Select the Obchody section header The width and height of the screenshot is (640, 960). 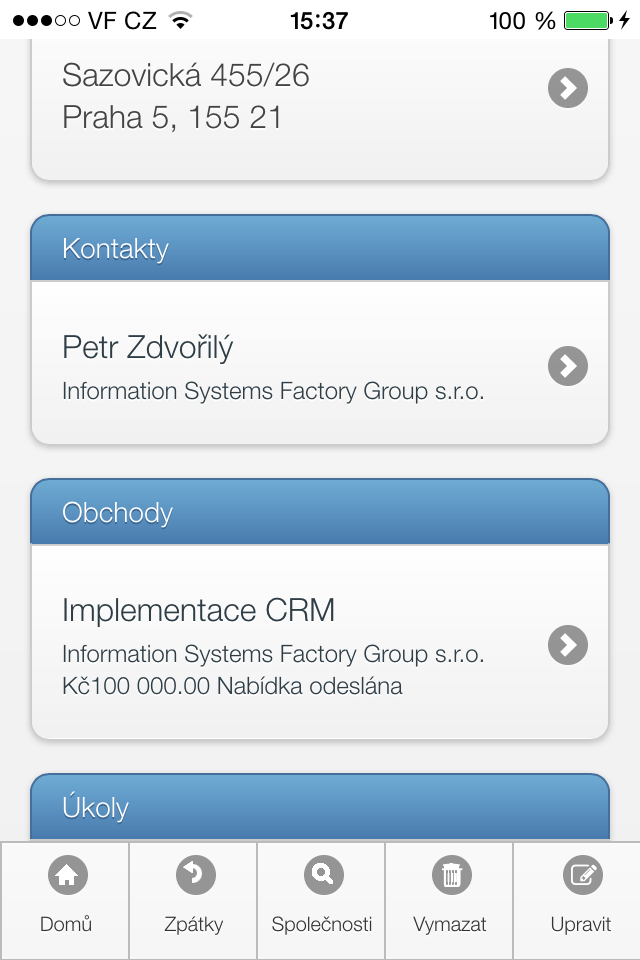click(320, 512)
